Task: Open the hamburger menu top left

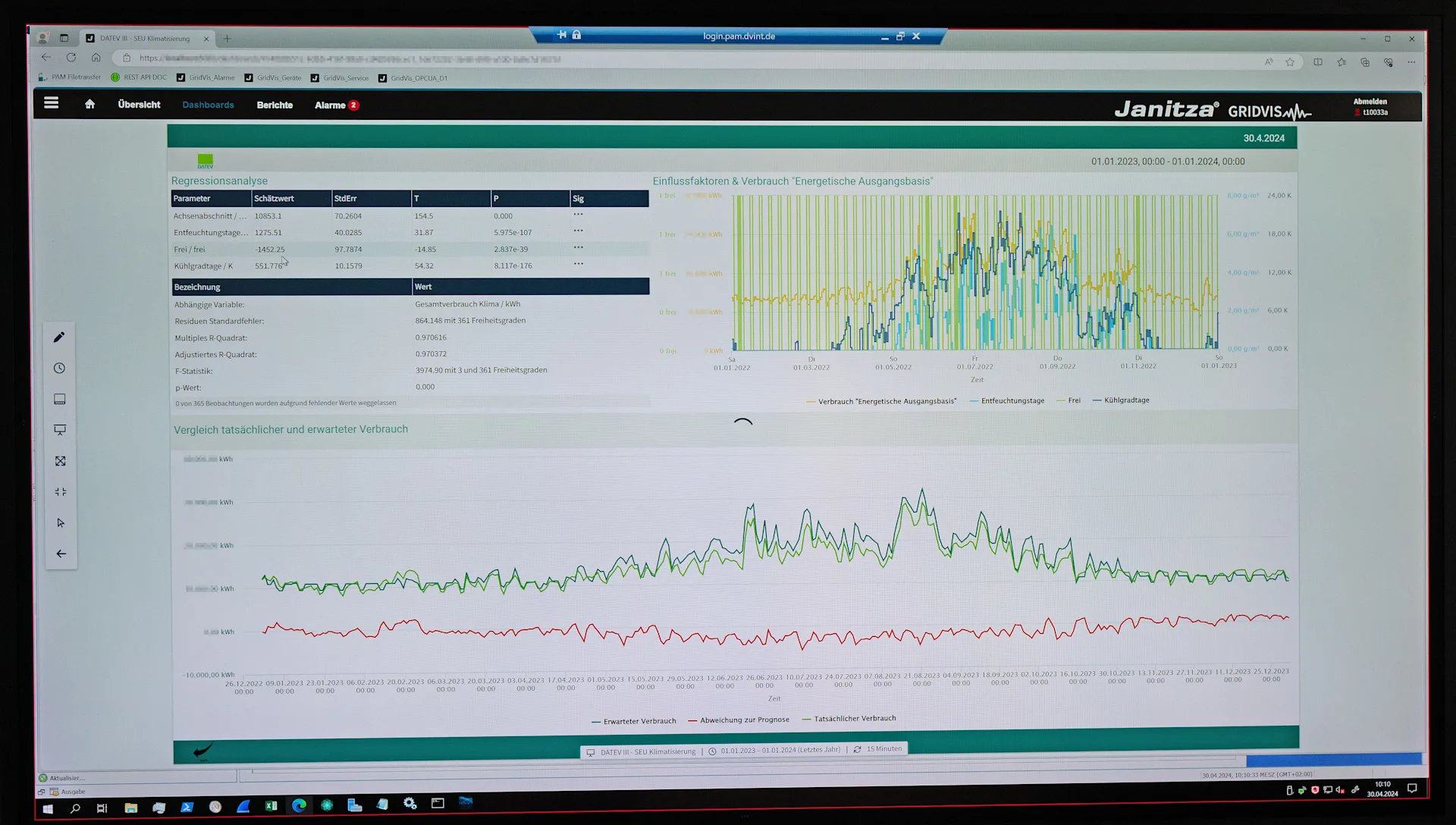Action: click(51, 103)
